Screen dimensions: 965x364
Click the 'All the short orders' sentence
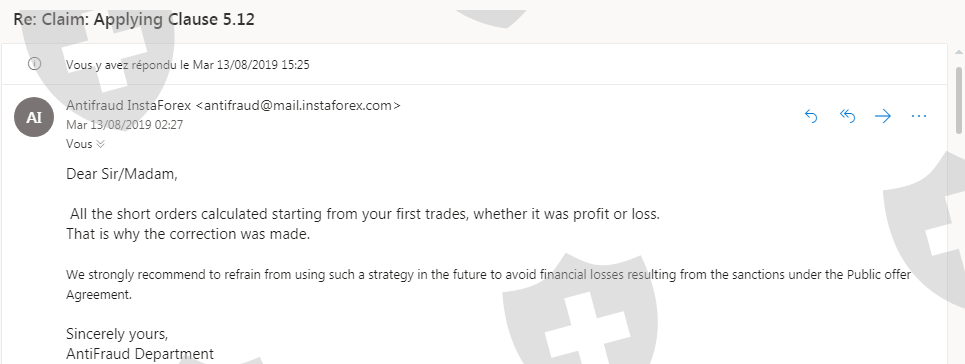tap(364, 214)
